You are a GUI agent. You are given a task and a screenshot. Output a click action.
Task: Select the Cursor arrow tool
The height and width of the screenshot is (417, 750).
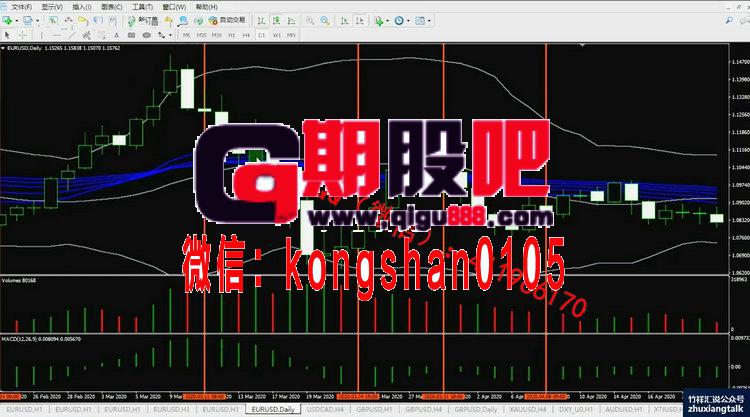(7, 35)
